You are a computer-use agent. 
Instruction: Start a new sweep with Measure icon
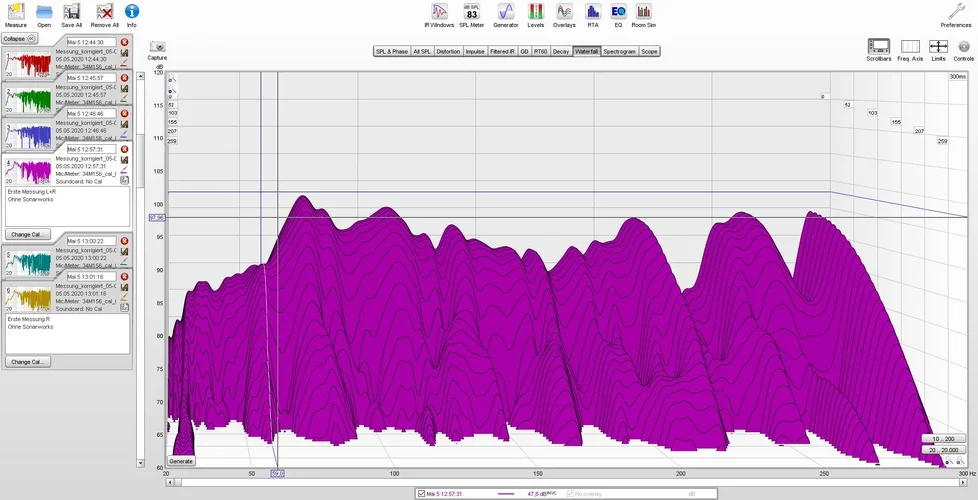(16, 11)
